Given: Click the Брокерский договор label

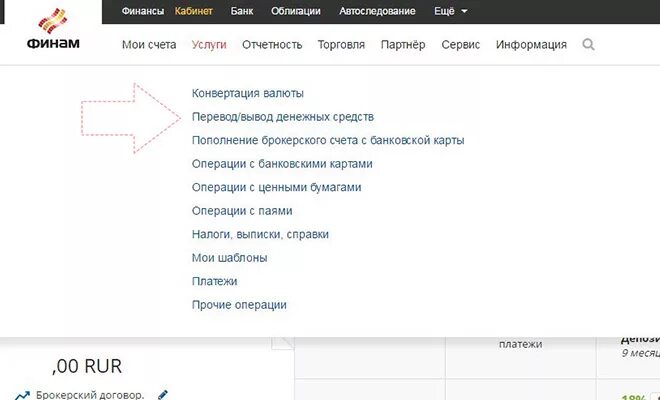Looking at the screenshot, I should tap(90, 395).
